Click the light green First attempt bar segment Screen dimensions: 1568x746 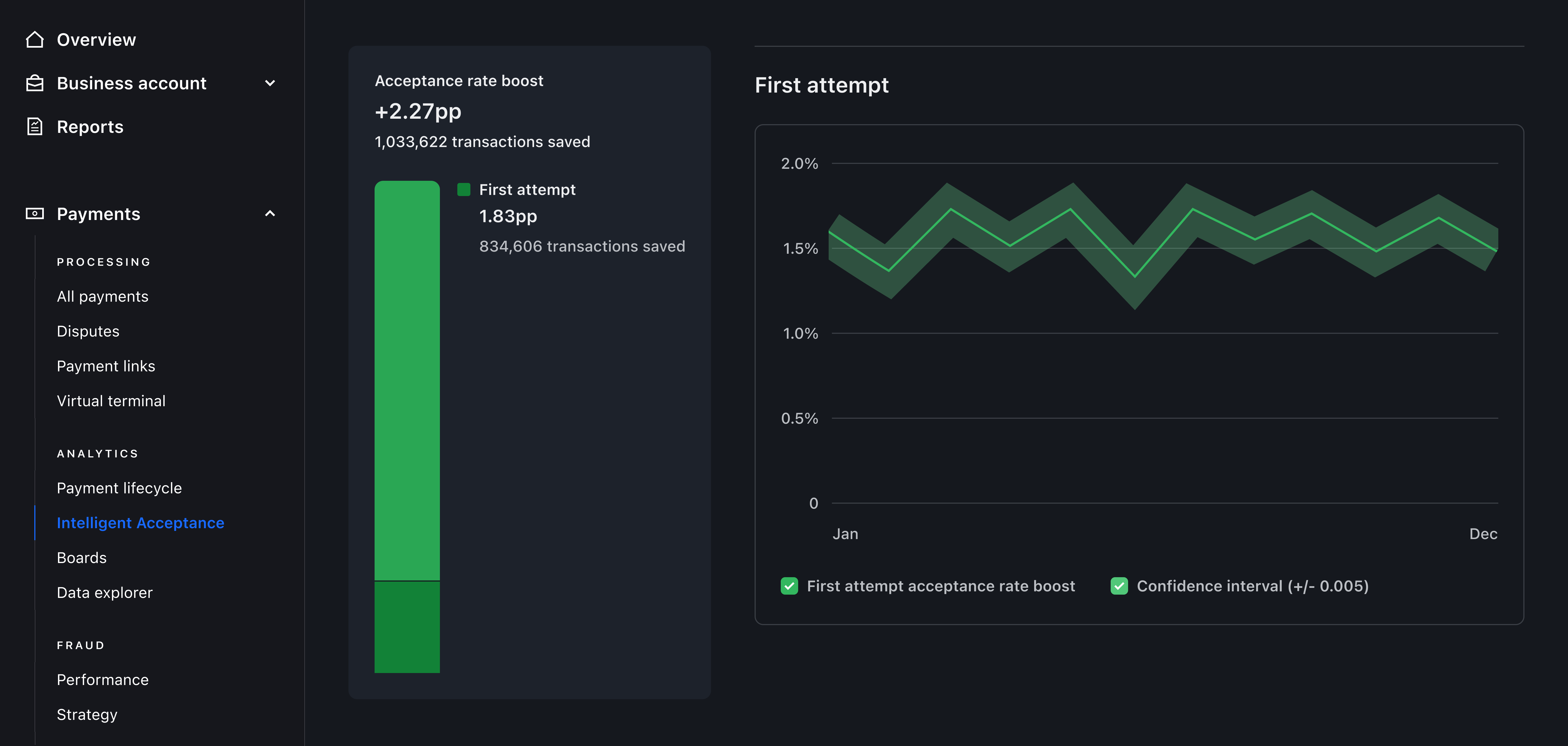point(407,381)
